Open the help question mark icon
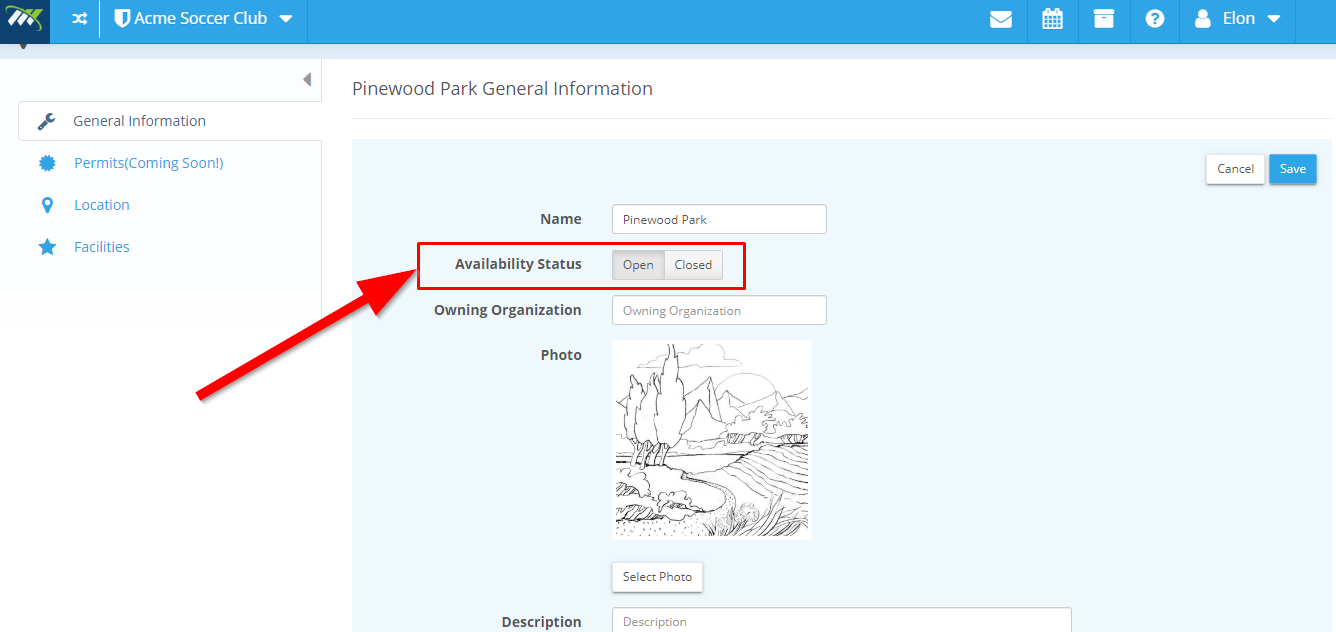 (x=1155, y=19)
